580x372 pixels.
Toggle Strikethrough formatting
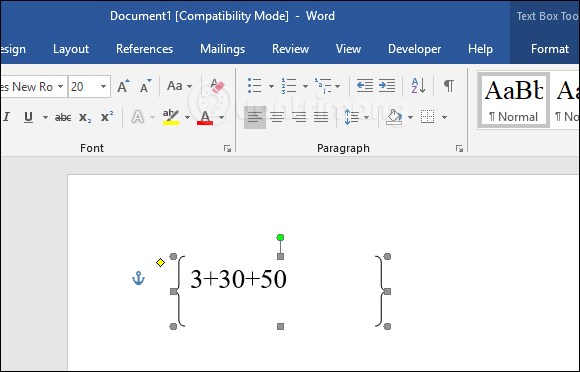click(63, 118)
